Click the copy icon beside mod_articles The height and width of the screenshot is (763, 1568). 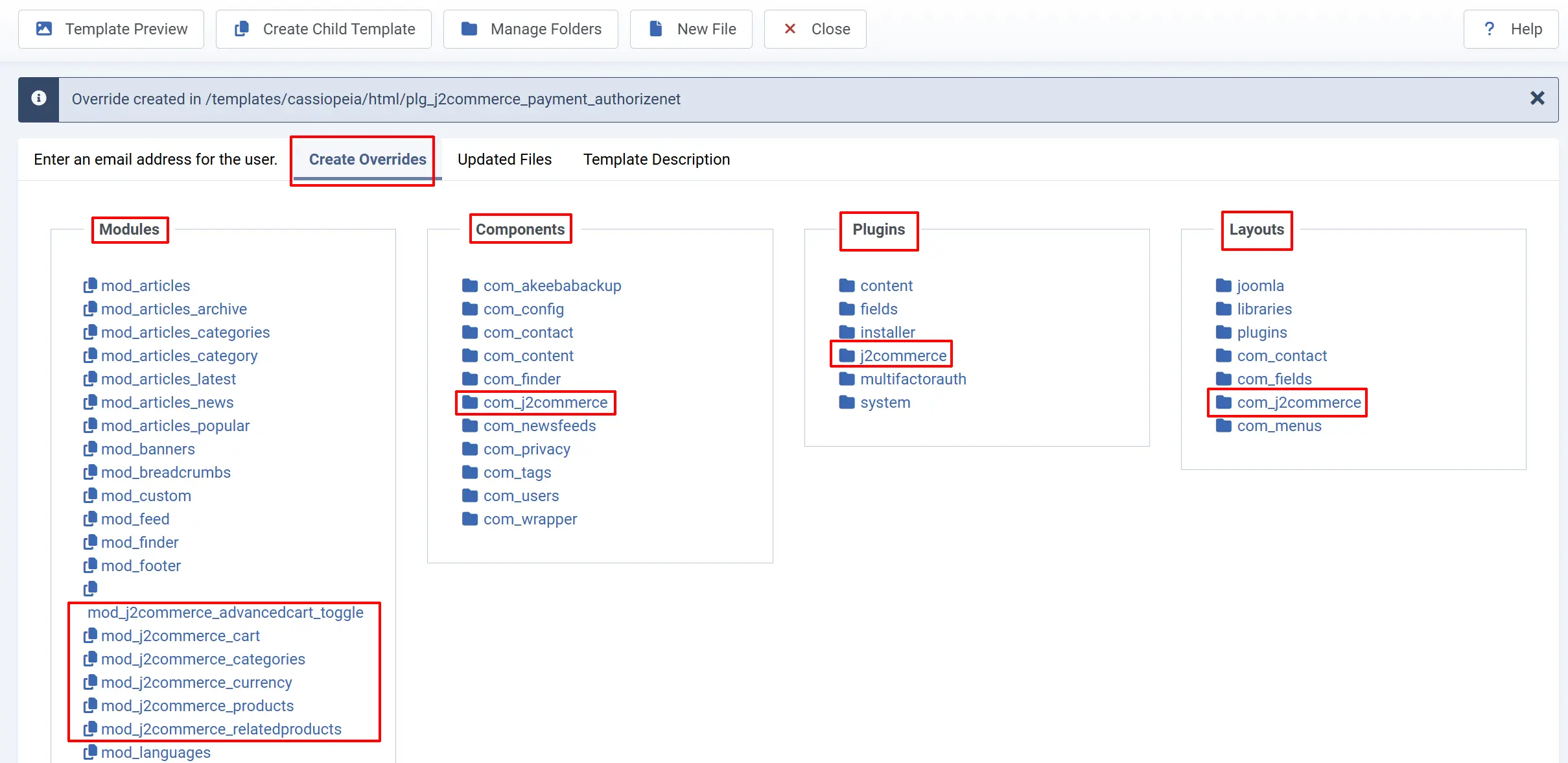tap(90, 285)
